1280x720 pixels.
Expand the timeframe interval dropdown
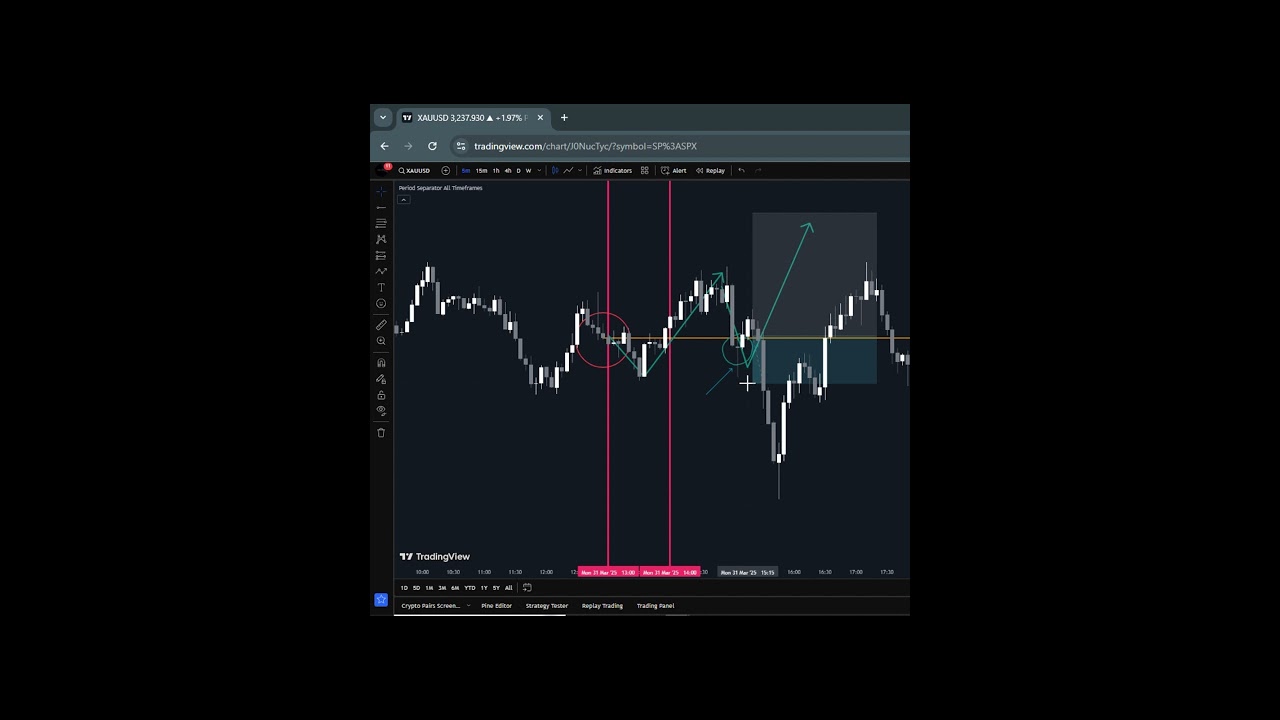point(539,170)
